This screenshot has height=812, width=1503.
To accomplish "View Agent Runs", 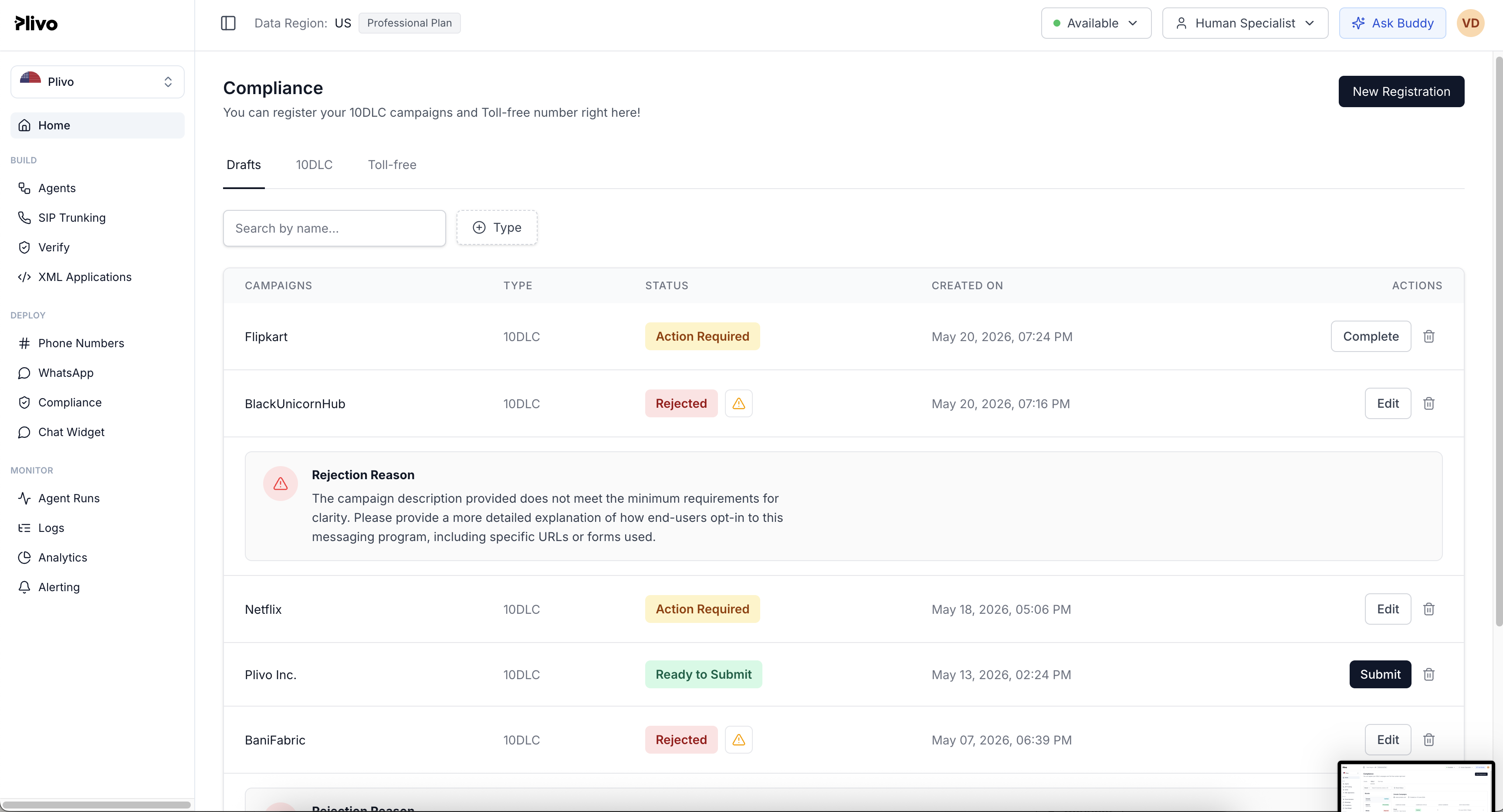I will [x=98, y=498].
